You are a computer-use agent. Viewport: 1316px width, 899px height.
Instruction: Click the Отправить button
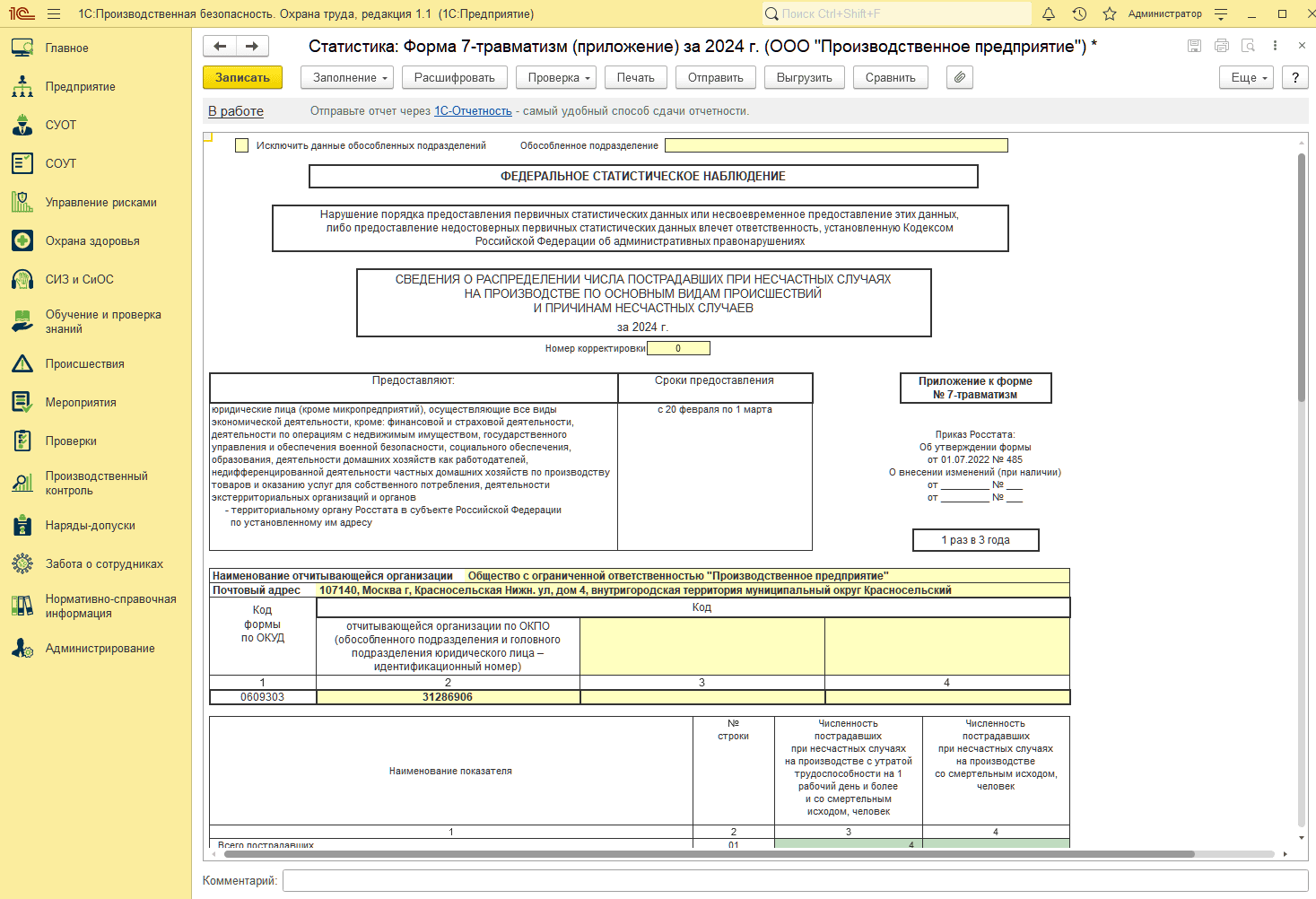716,78
